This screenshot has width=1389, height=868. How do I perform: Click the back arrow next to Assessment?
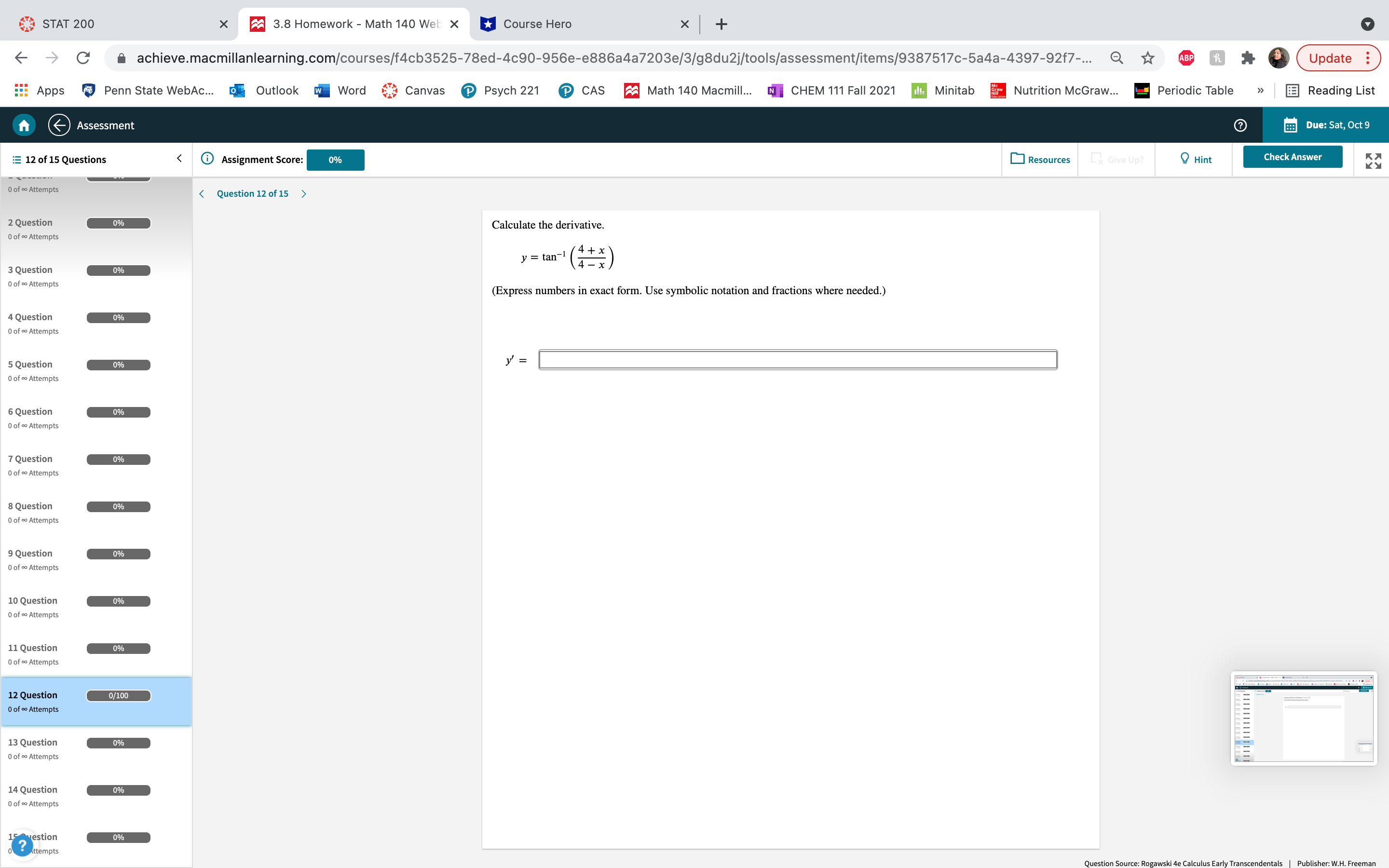[x=59, y=125]
